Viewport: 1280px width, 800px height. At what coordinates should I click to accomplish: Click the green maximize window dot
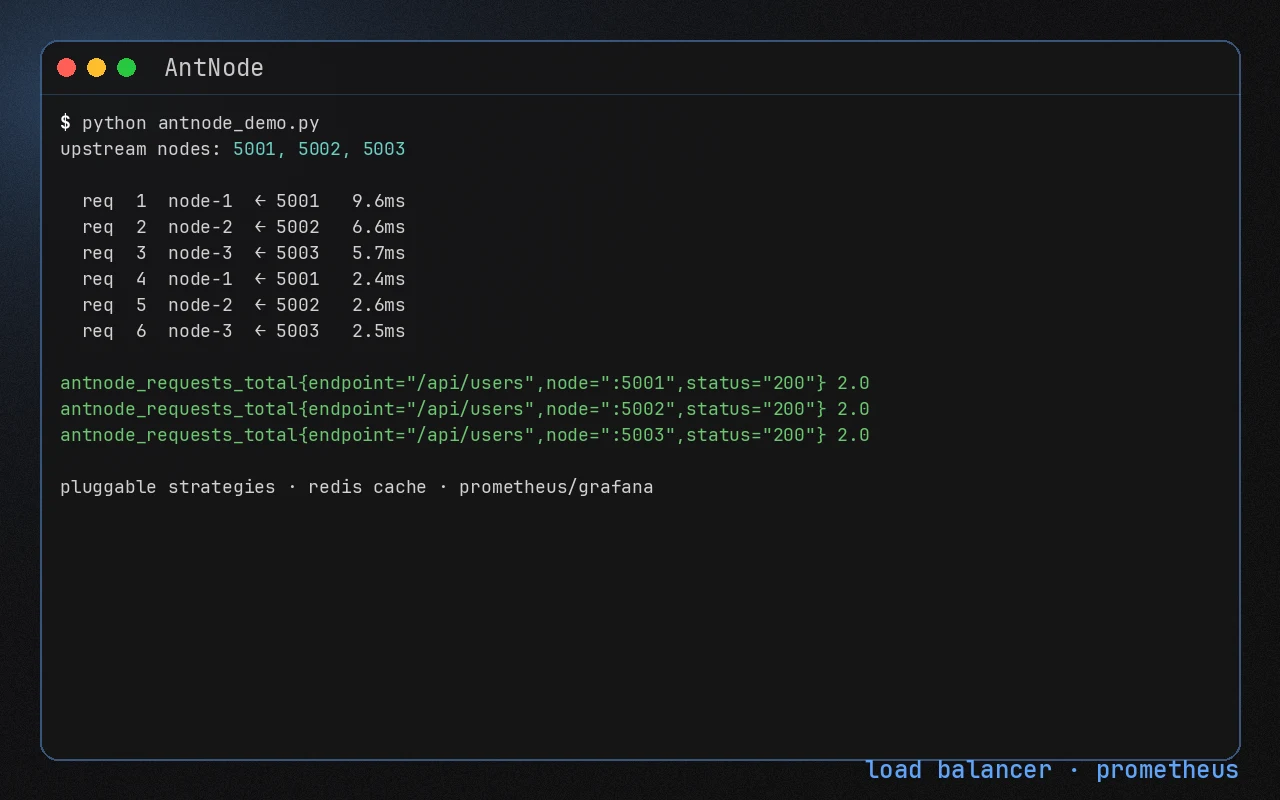point(127,68)
